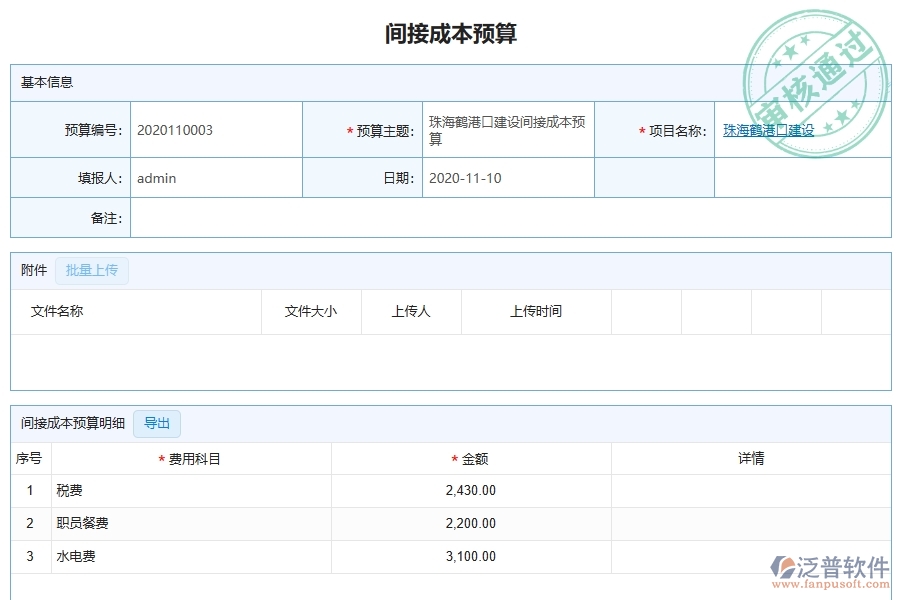Viewport: 900px width, 600px height.
Task: Open the 珠海鹤港口建设 project link
Action: click(768, 129)
